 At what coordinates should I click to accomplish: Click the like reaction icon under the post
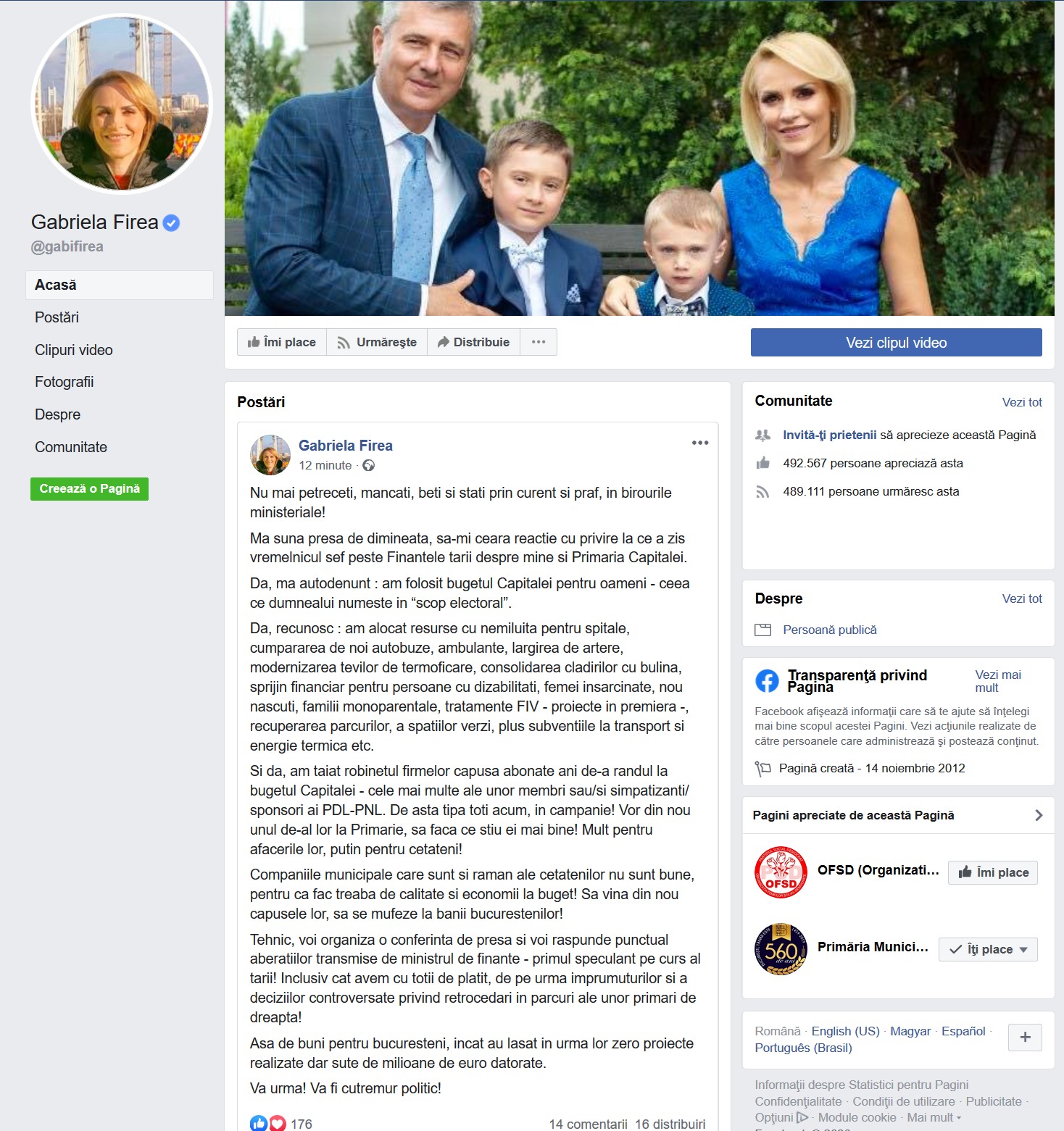click(259, 1123)
